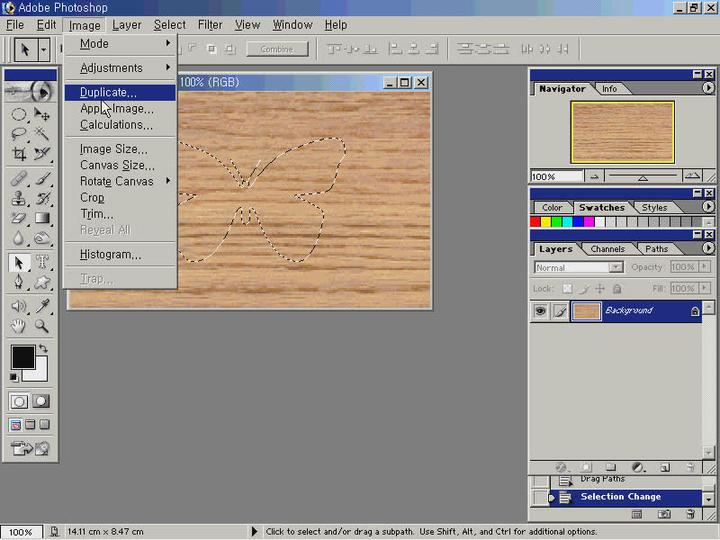The image size is (720, 540).
Task: Choose Image Size from the menu
Action: 120,149
